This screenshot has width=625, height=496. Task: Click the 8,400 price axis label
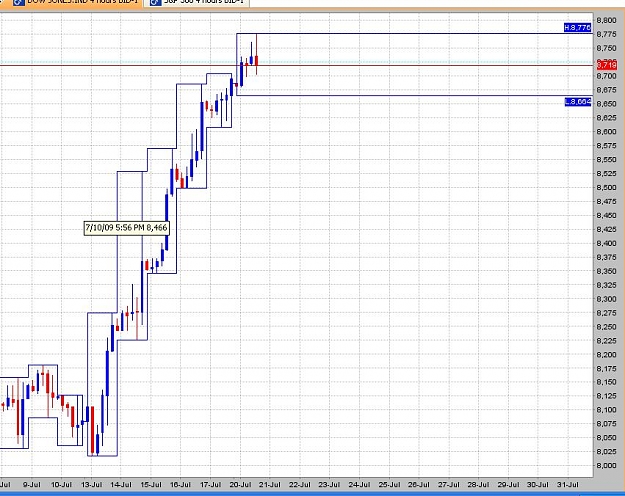coord(606,243)
